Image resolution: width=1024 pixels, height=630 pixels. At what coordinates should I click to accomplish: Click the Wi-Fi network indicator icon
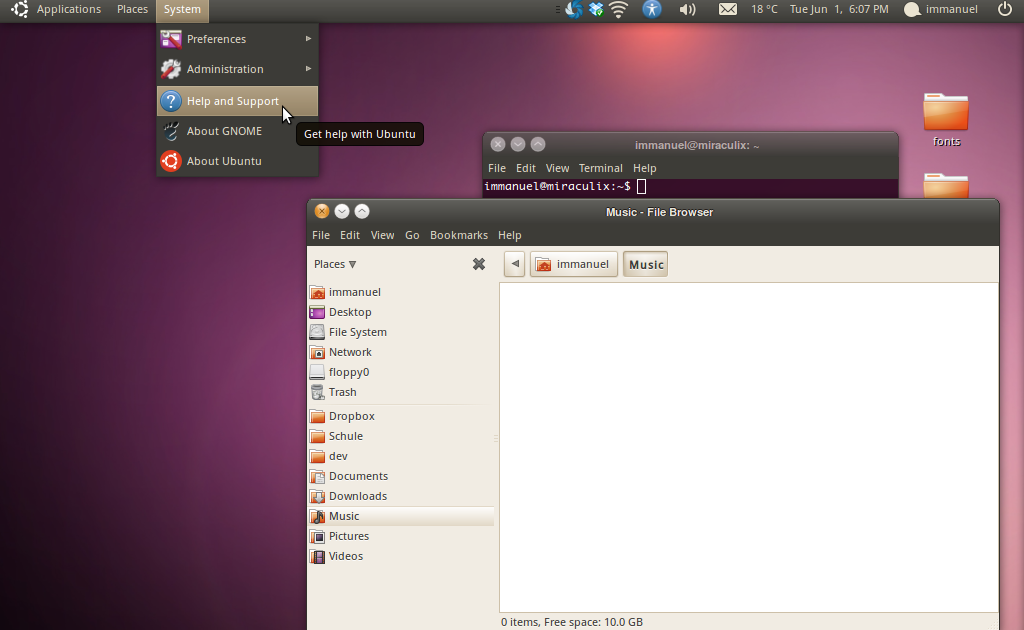(x=618, y=9)
